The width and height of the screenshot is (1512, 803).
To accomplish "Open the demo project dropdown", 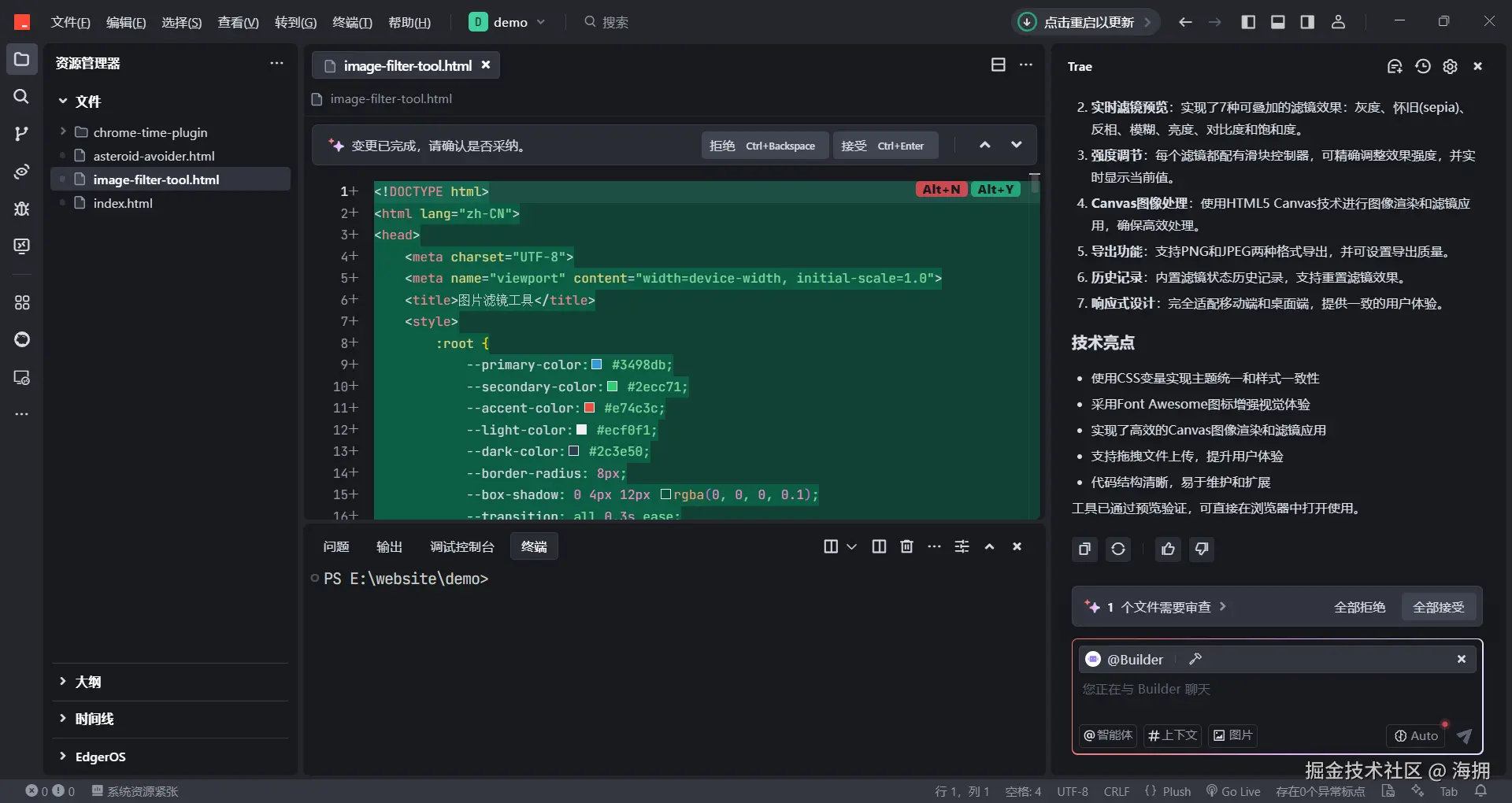I will tap(507, 22).
